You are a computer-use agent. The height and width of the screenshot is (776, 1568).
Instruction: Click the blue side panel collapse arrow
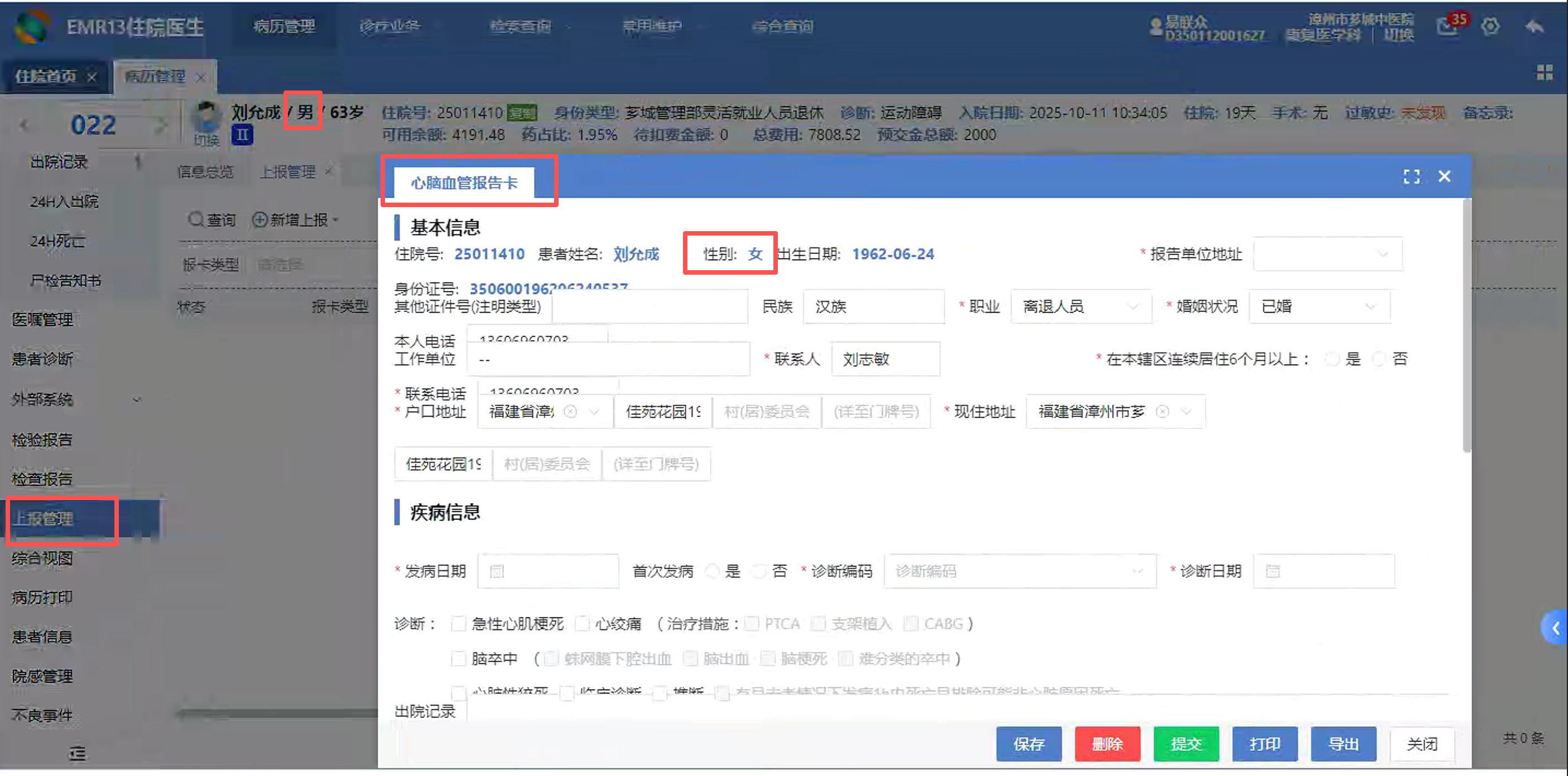pyautogui.click(x=1555, y=627)
